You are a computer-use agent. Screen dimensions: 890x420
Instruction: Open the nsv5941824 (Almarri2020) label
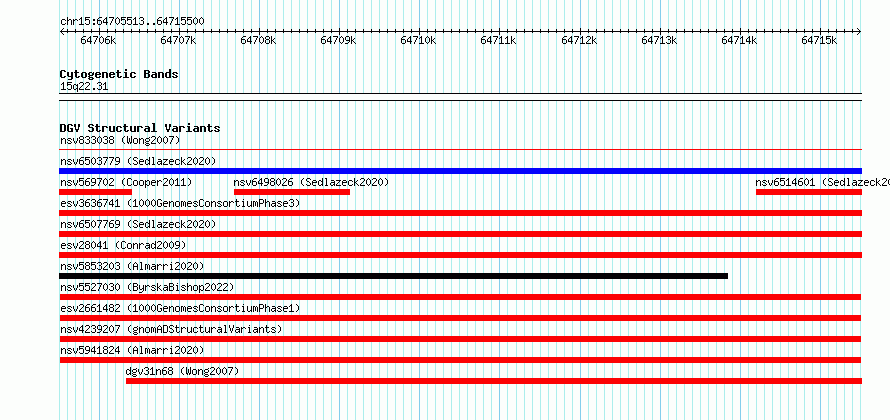coord(132,350)
